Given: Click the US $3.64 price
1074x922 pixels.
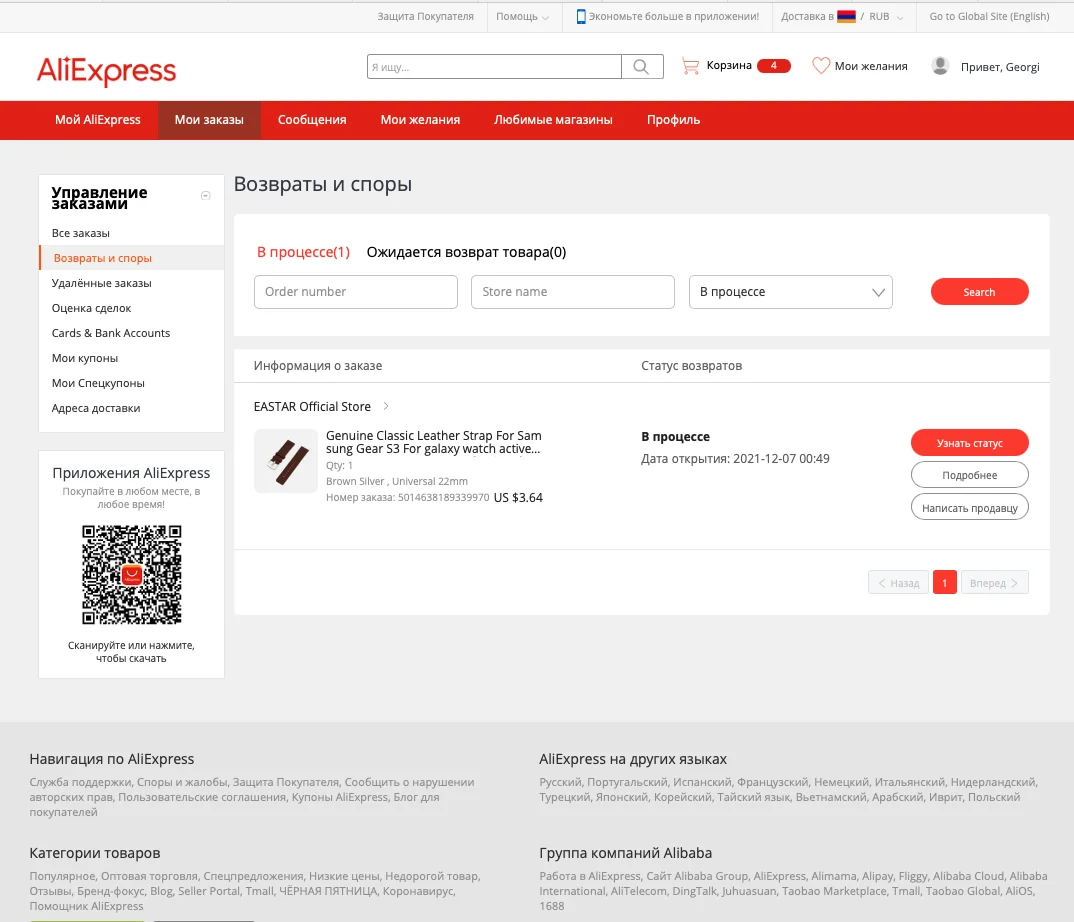Looking at the screenshot, I should [518, 497].
